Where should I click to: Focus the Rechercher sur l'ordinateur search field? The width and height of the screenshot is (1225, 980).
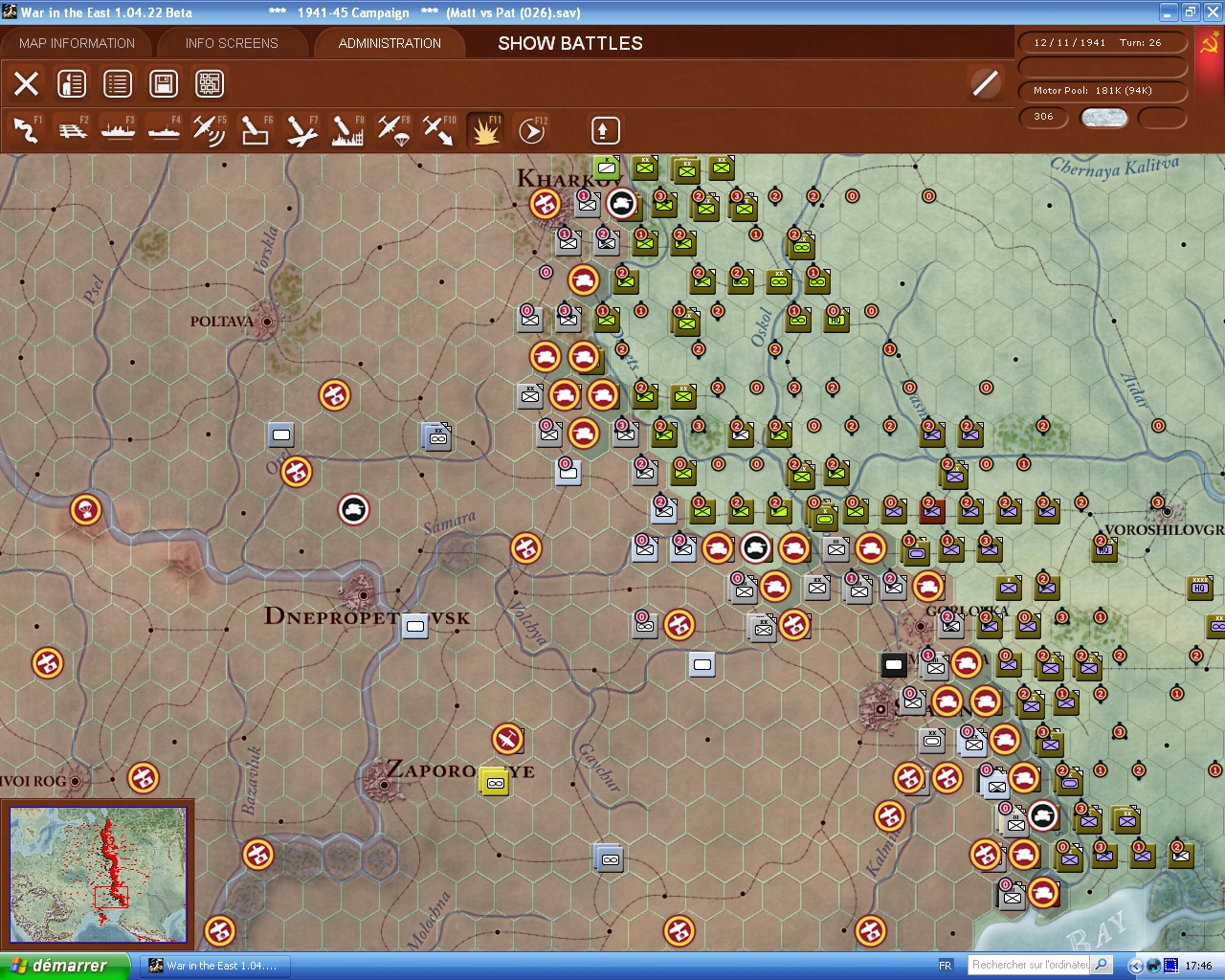click(x=1030, y=965)
